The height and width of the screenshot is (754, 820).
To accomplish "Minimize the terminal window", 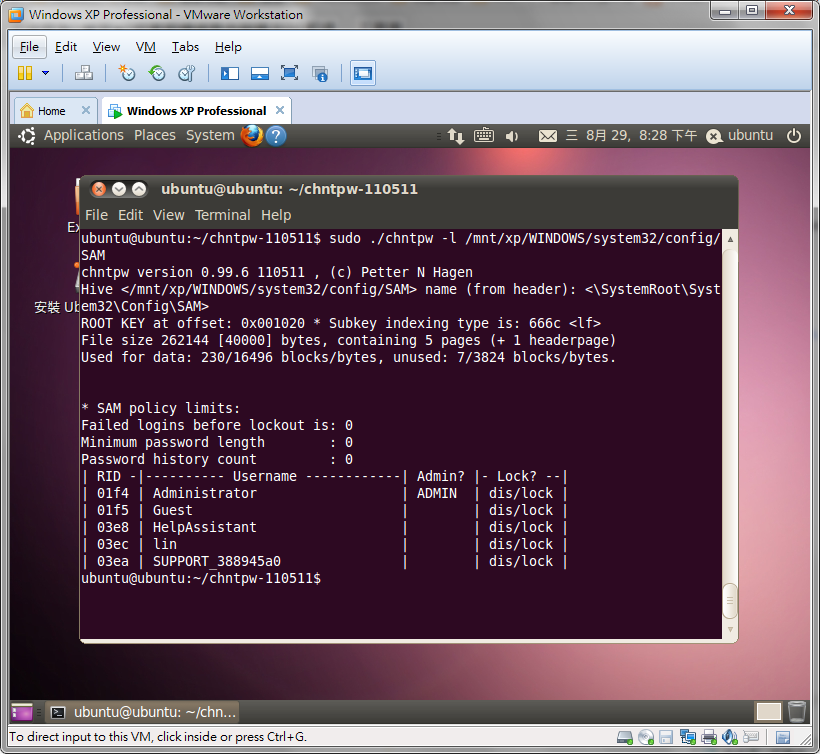I will click(119, 189).
